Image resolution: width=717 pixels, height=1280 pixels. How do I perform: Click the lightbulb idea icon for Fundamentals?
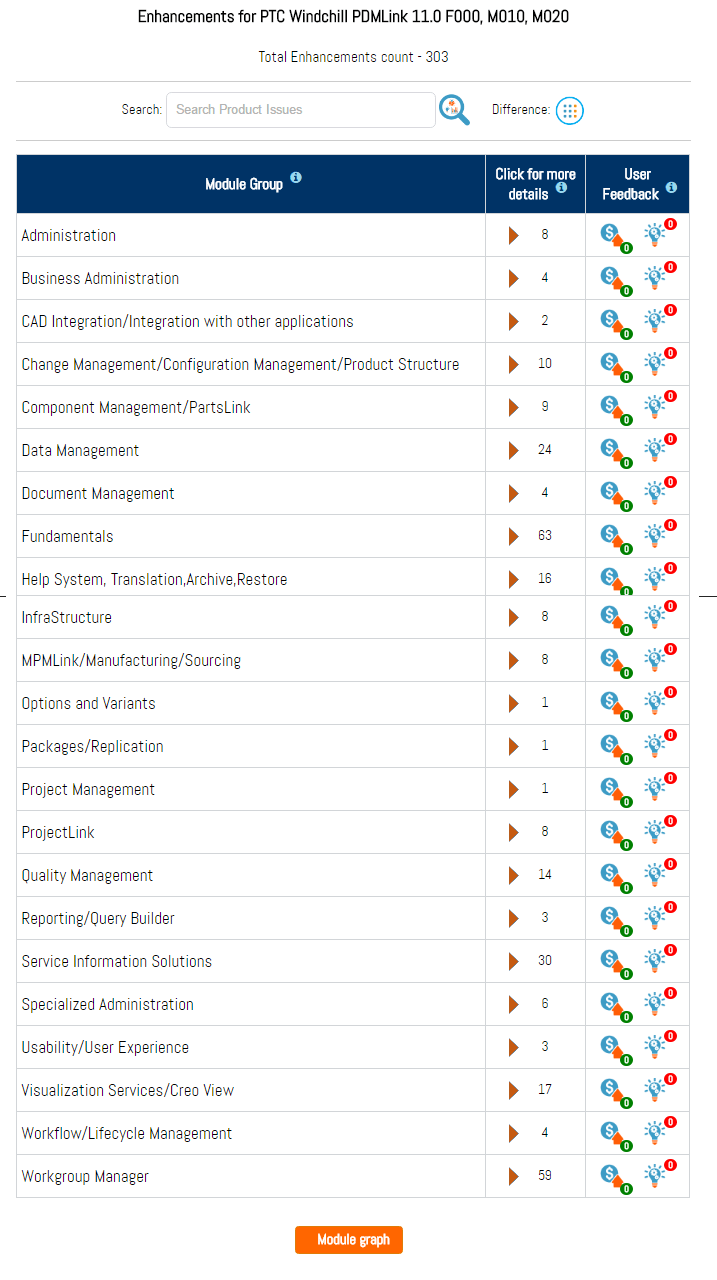pos(655,536)
